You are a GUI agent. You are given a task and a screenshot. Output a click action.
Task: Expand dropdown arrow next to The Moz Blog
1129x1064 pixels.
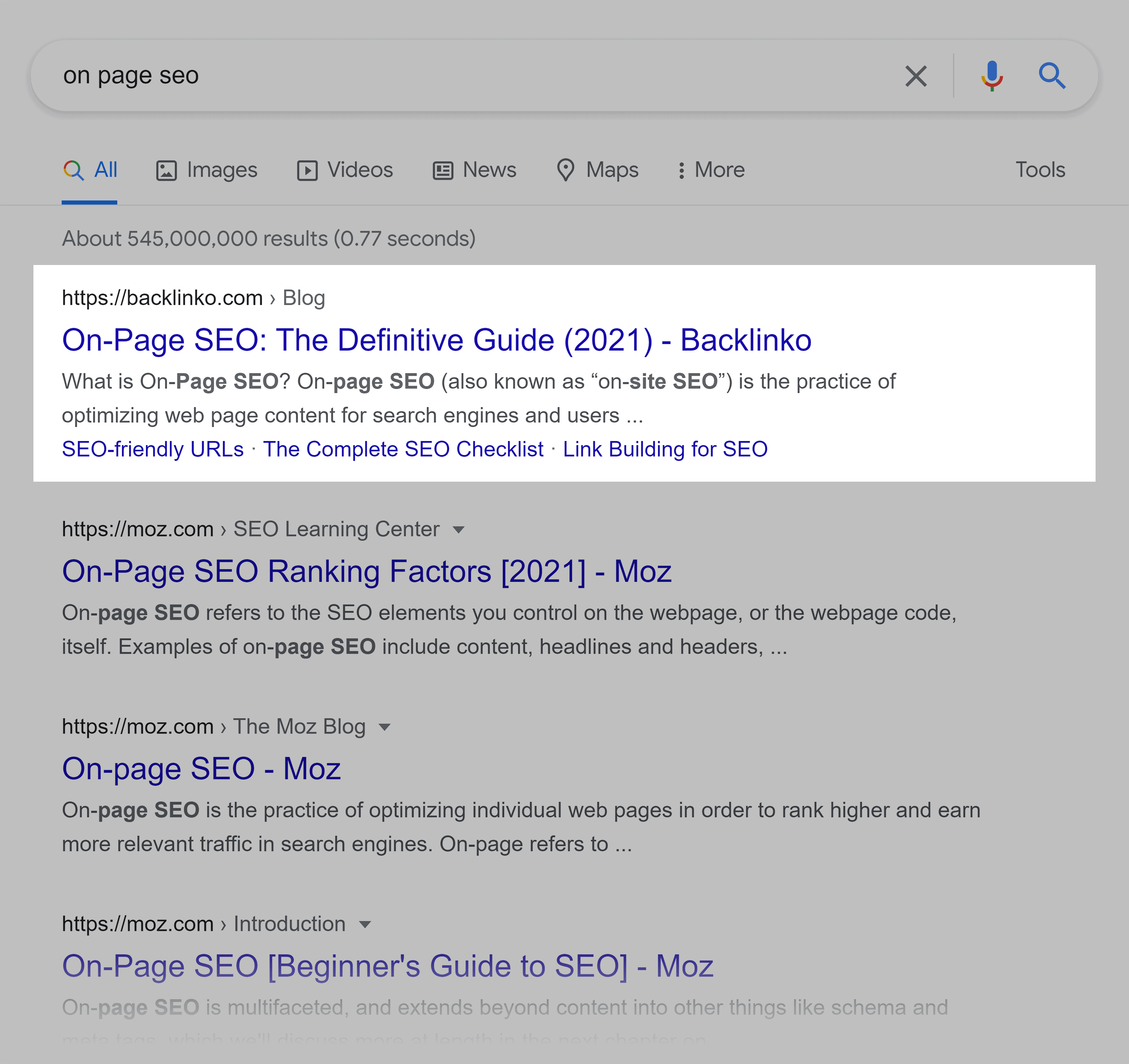click(x=384, y=727)
